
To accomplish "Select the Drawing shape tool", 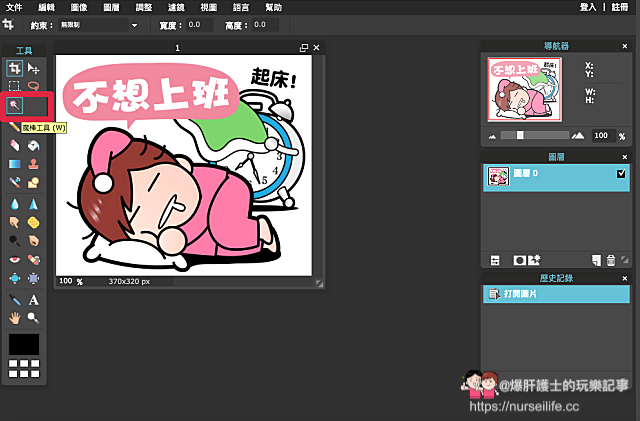I will (33, 182).
